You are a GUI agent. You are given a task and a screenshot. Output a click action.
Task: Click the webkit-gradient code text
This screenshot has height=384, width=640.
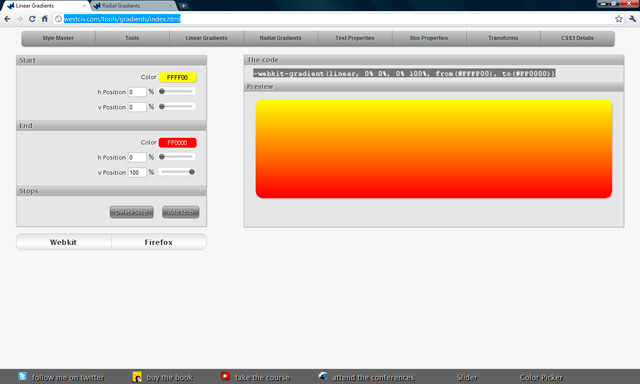404,73
